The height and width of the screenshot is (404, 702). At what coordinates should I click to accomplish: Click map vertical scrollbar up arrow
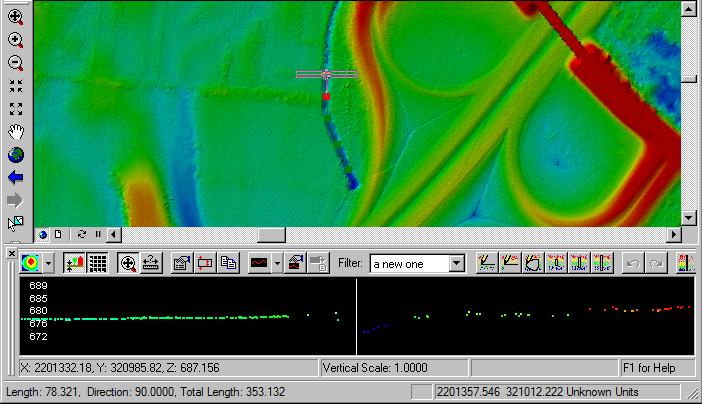coord(689,9)
